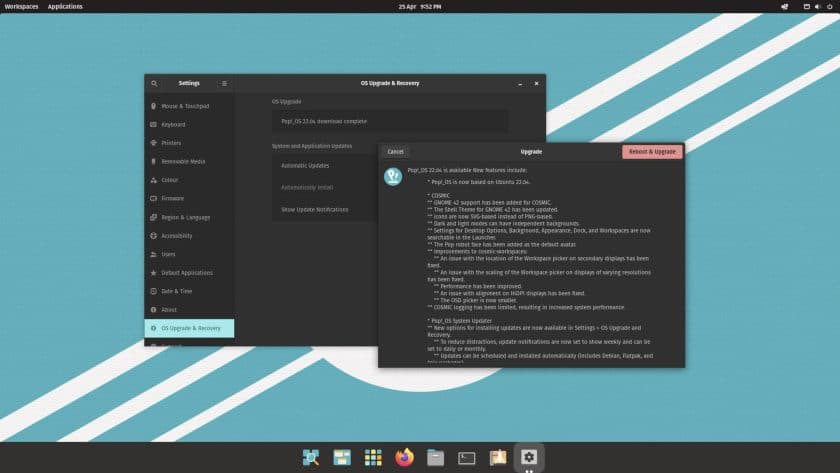Viewport: 840px width, 473px height.
Task: Click the Pop!_OS logo in upgrade dialog
Action: coord(393,176)
